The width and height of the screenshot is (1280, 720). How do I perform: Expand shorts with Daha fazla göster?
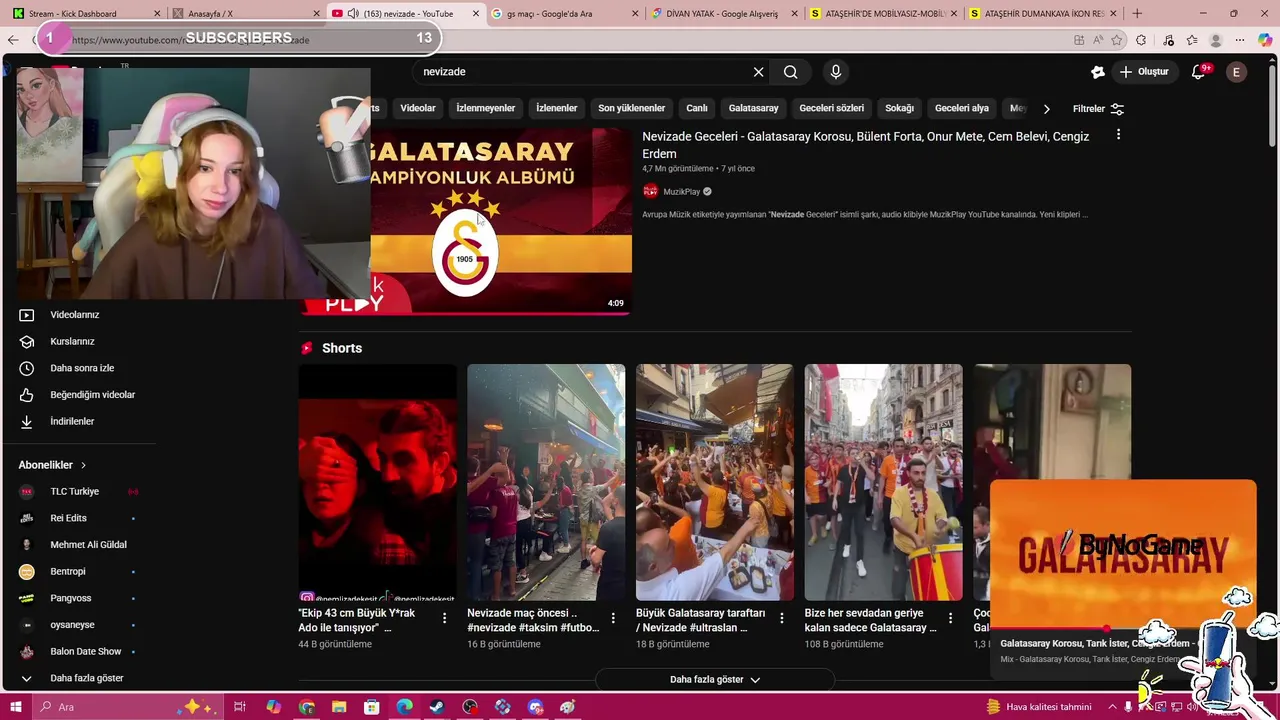coord(714,679)
